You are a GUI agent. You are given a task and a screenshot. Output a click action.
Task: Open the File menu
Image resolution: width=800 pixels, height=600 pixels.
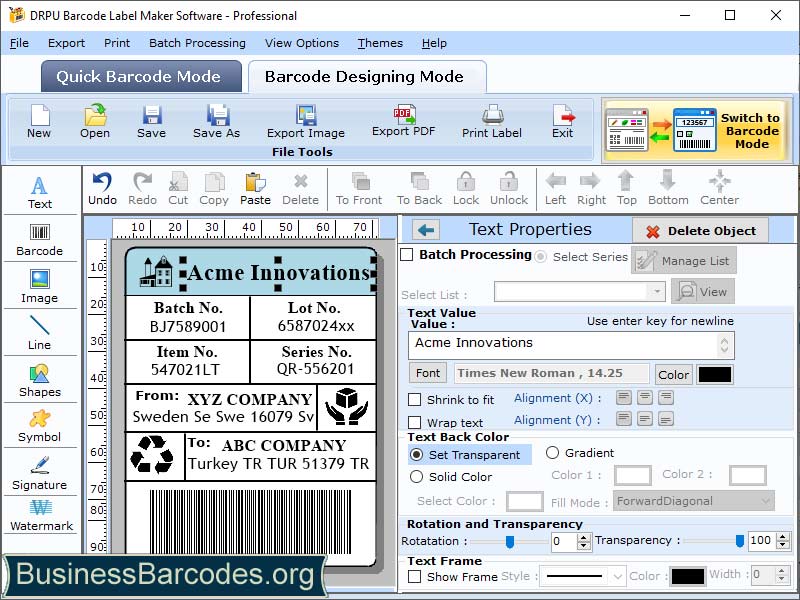pyautogui.click(x=19, y=43)
